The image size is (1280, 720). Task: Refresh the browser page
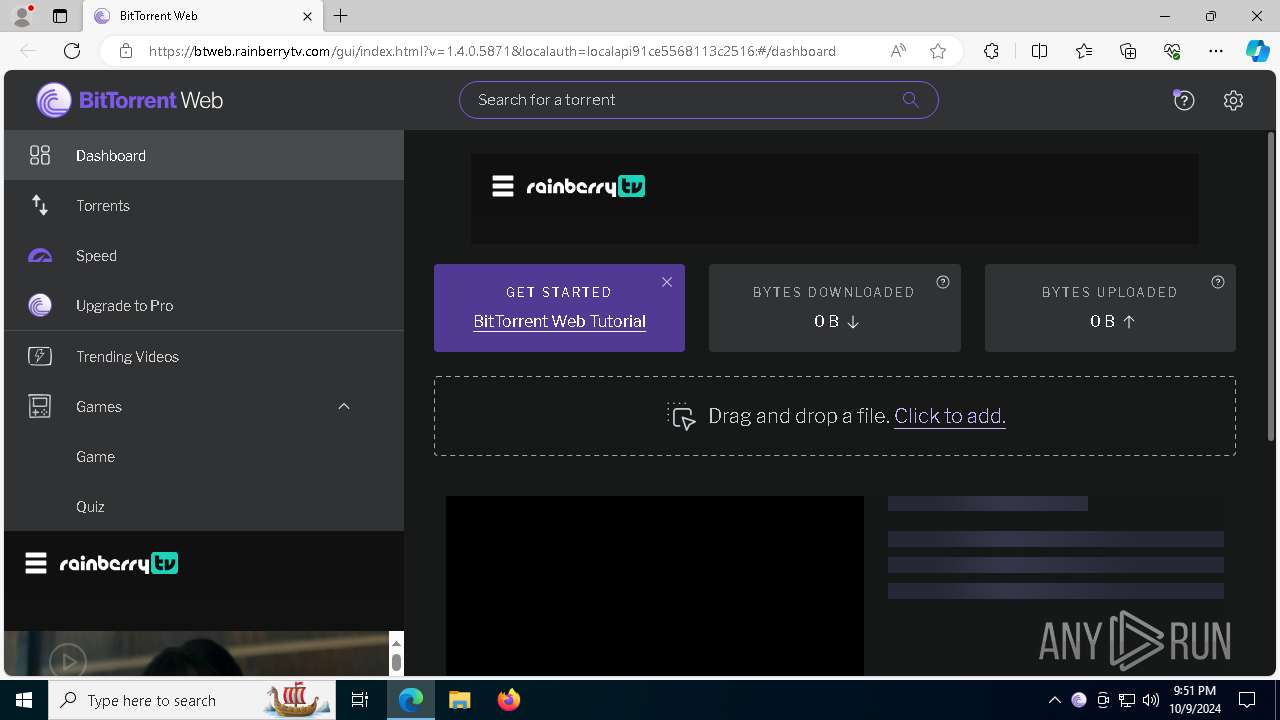click(72, 51)
